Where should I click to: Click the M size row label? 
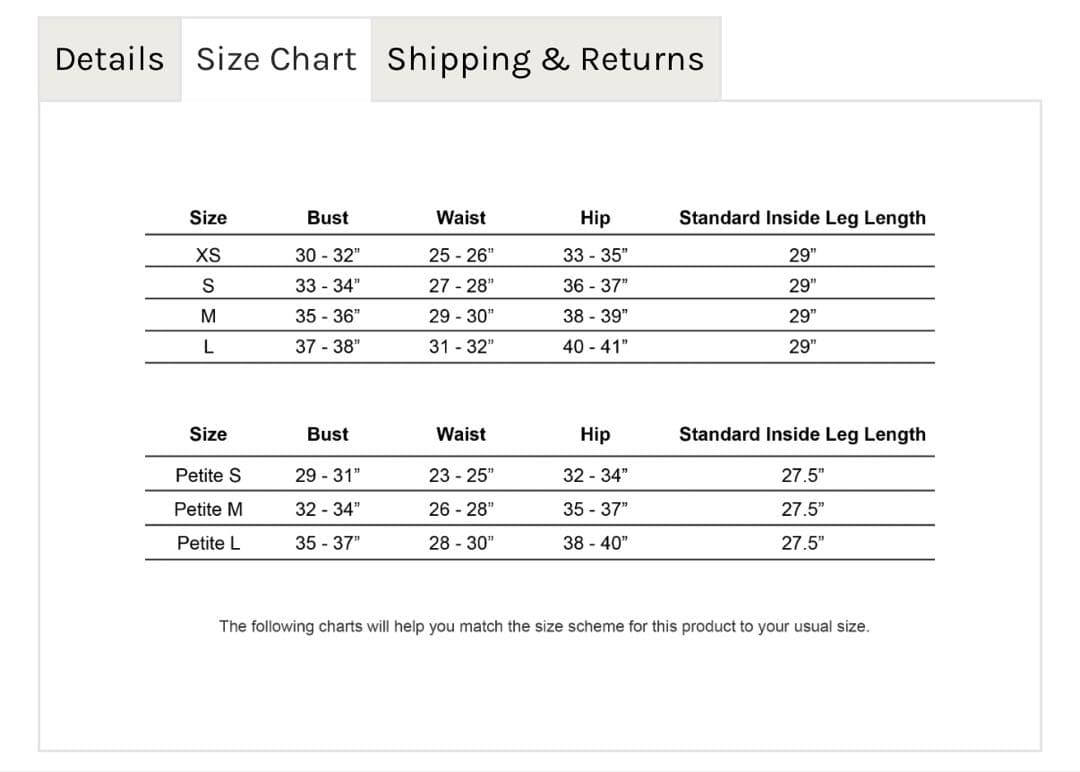[208, 317]
